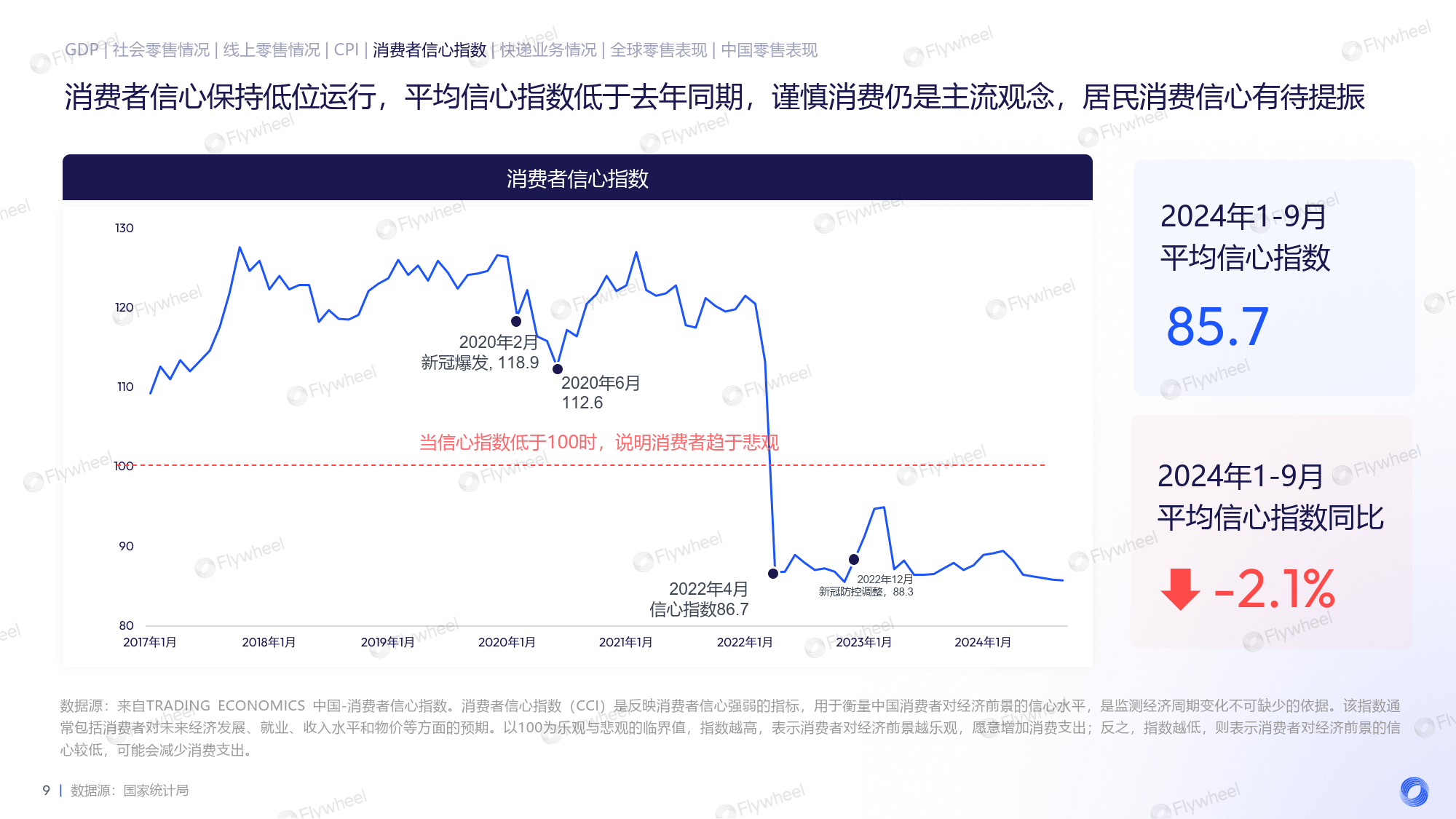Click the 消费者信心指数 chart title bar
The image size is (1456, 819).
pos(577,178)
